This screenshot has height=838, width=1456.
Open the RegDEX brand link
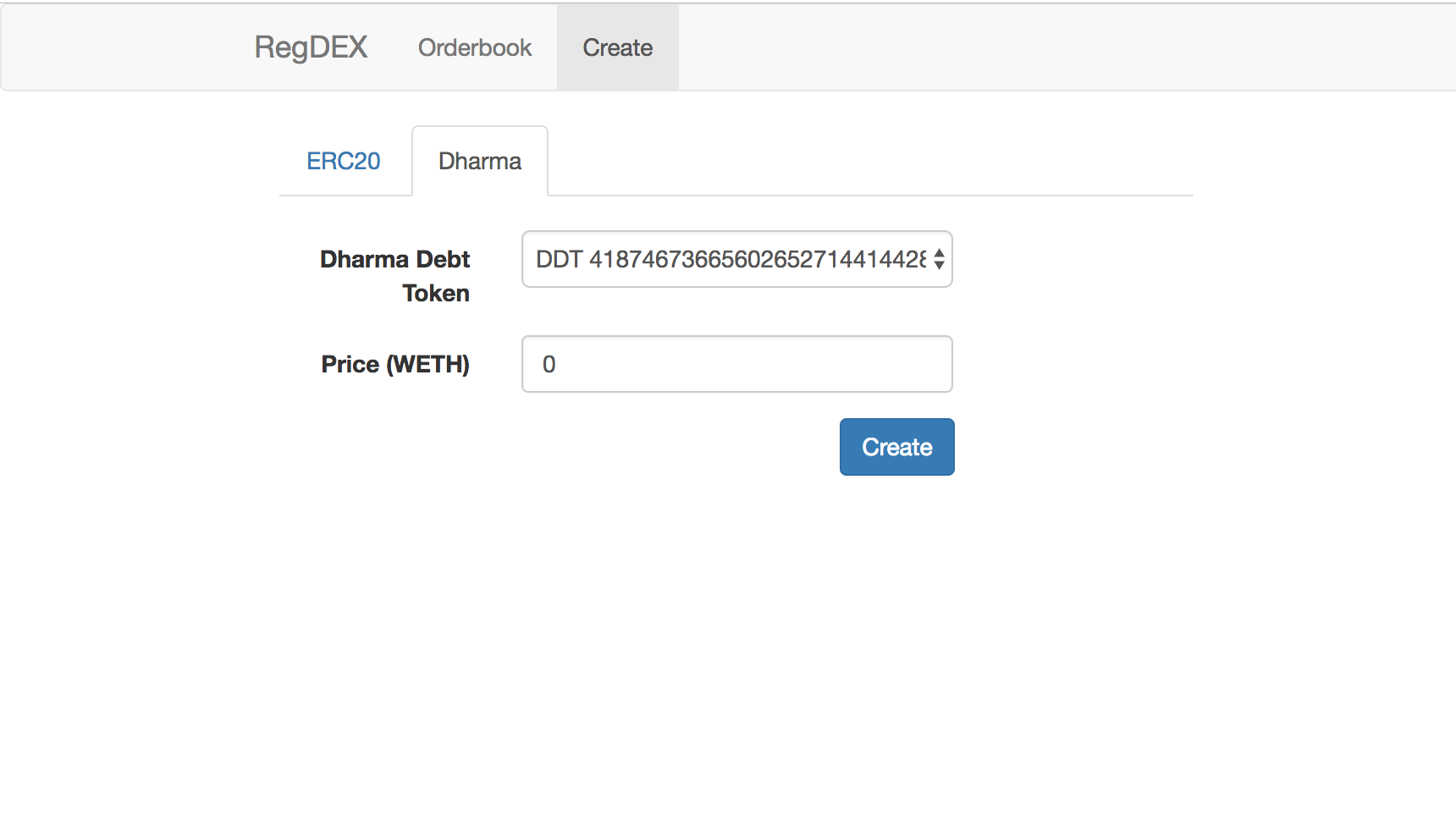[311, 47]
